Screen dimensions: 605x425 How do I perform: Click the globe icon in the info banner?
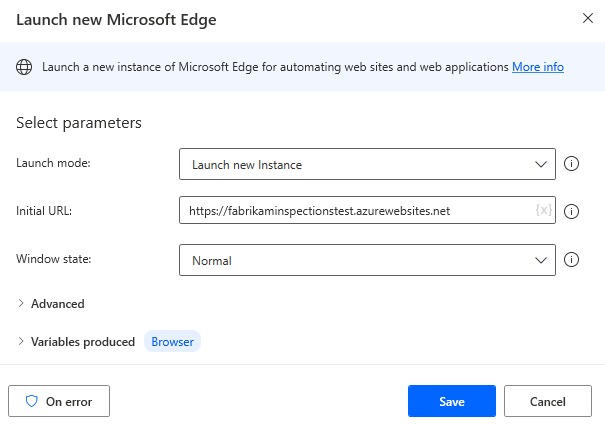point(24,67)
